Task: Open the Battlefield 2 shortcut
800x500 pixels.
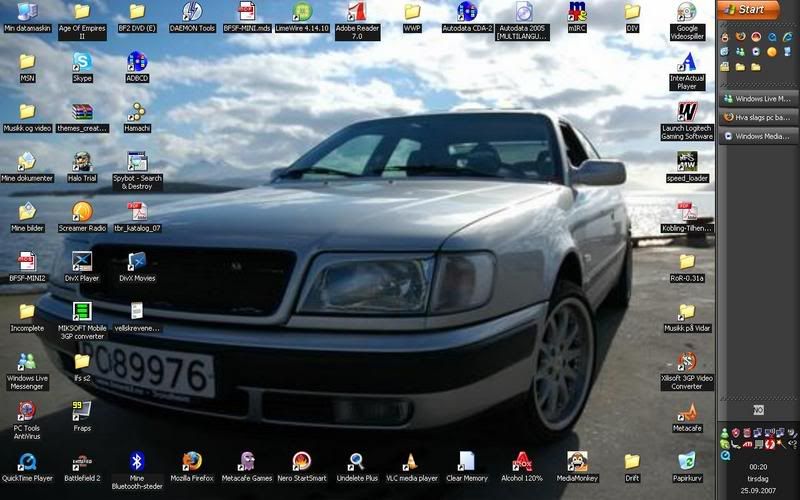Action: click(82, 461)
